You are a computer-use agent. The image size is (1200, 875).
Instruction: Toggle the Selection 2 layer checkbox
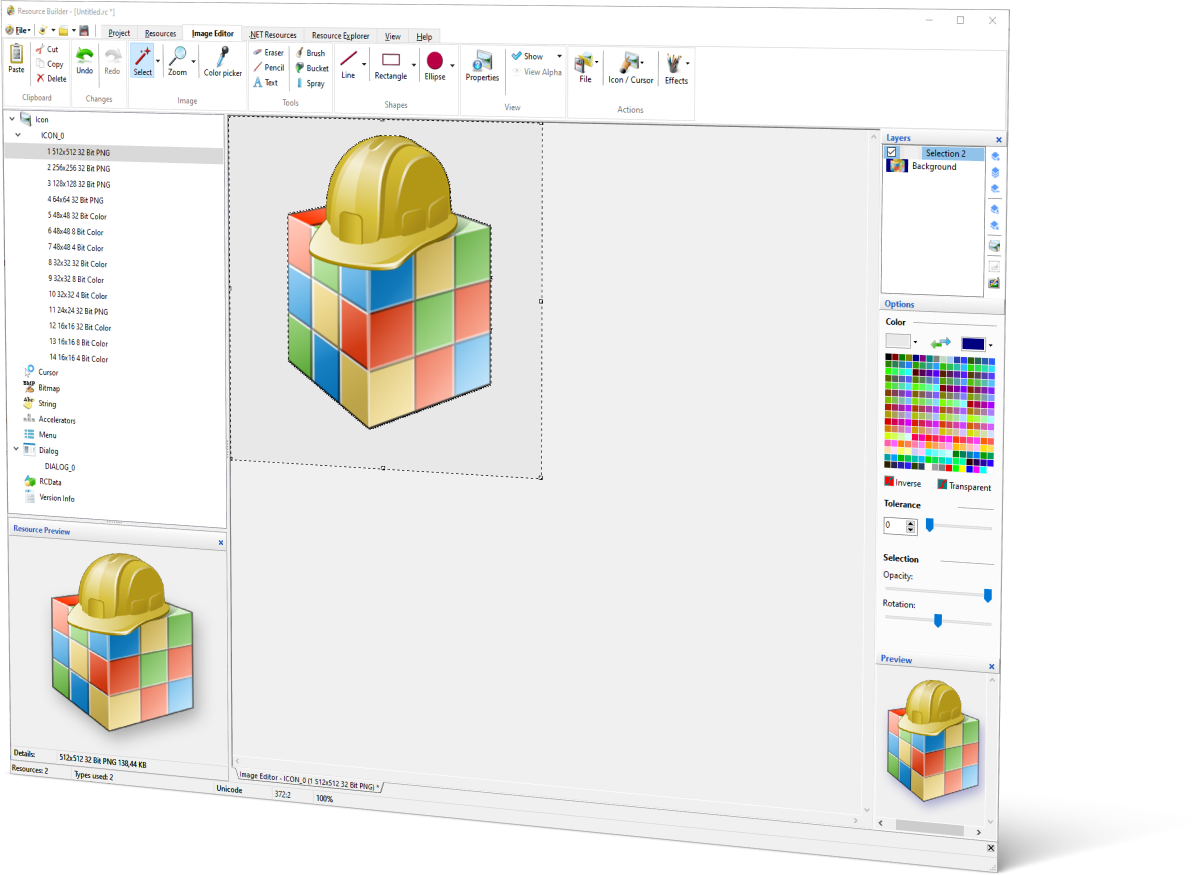pyautogui.click(x=892, y=153)
